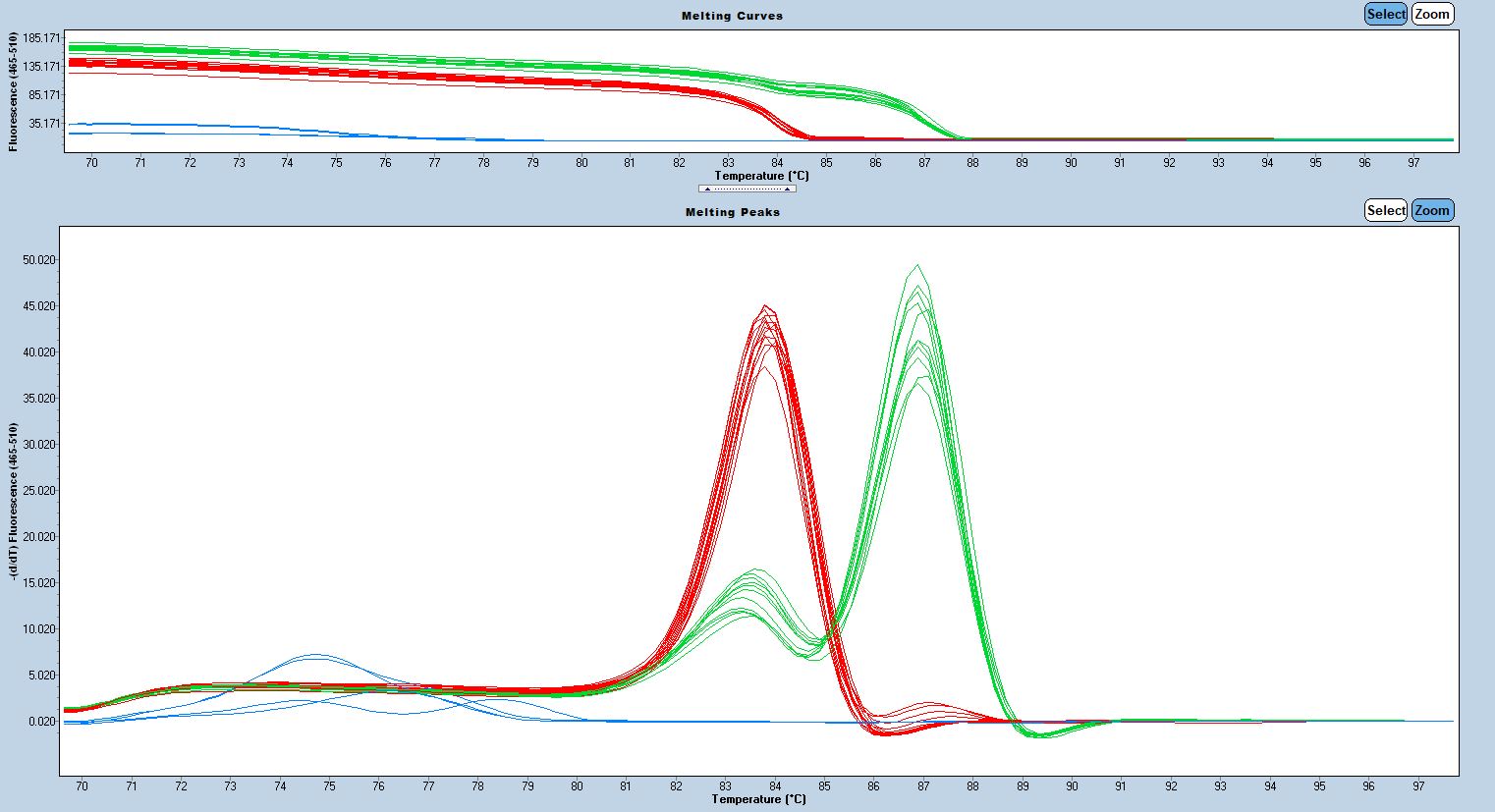Click the 87 temperature tick under Melting Peaks
This screenshot has height=812, width=1495.
coord(923,786)
